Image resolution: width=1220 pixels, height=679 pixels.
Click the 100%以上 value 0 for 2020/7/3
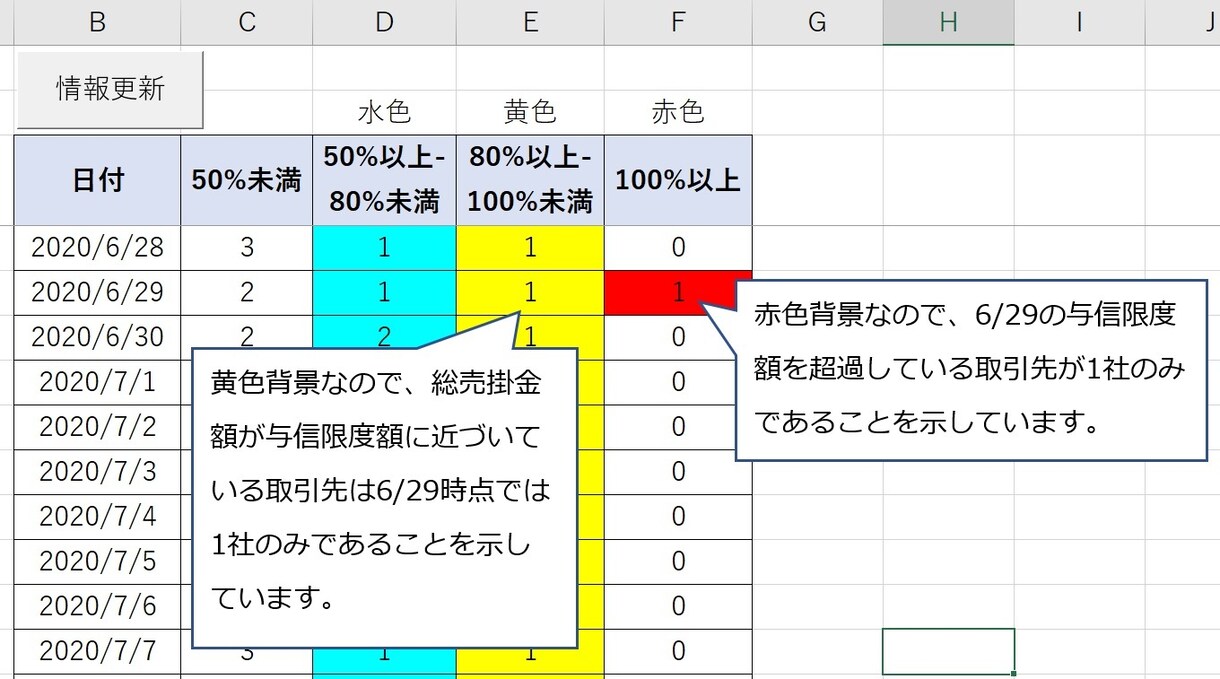tap(678, 473)
